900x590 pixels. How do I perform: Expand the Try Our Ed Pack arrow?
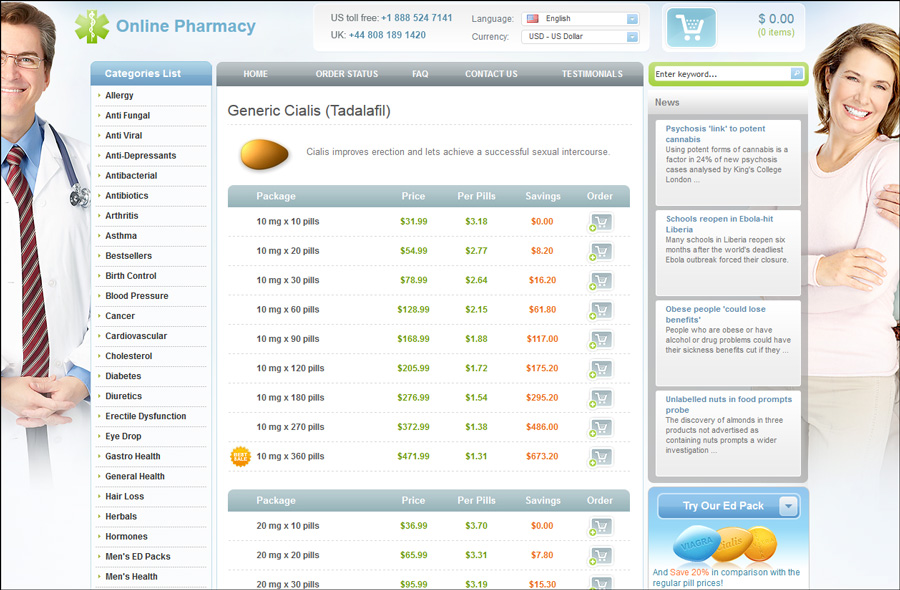pyautogui.click(x=789, y=506)
